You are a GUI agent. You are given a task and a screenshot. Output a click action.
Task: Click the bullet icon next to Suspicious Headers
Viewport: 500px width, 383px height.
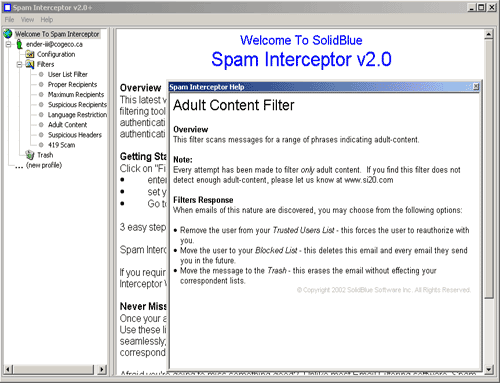[x=41, y=135]
